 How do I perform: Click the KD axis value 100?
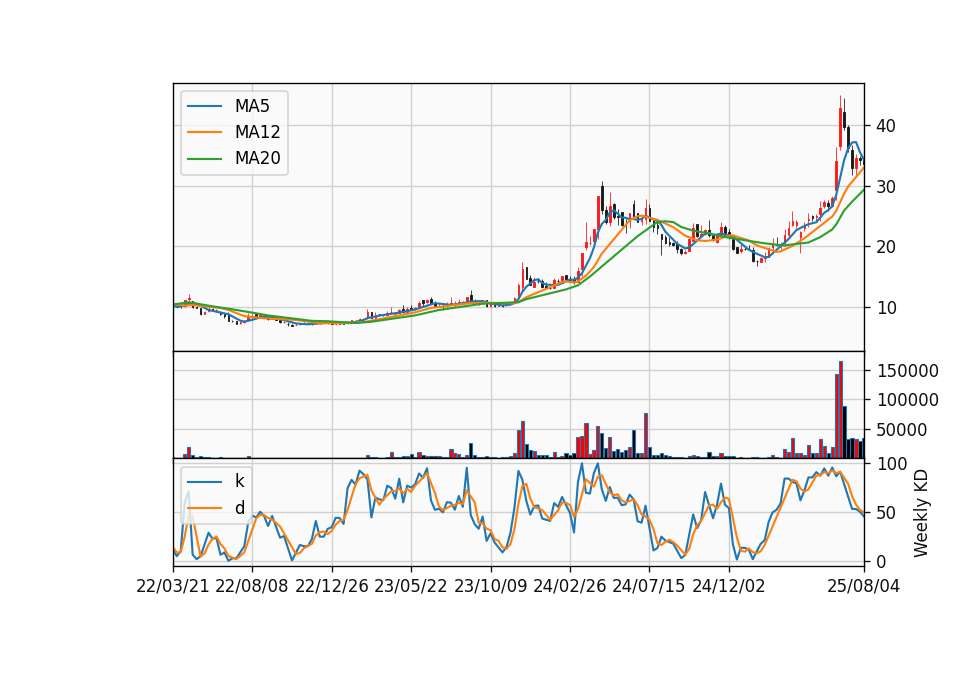point(892,464)
